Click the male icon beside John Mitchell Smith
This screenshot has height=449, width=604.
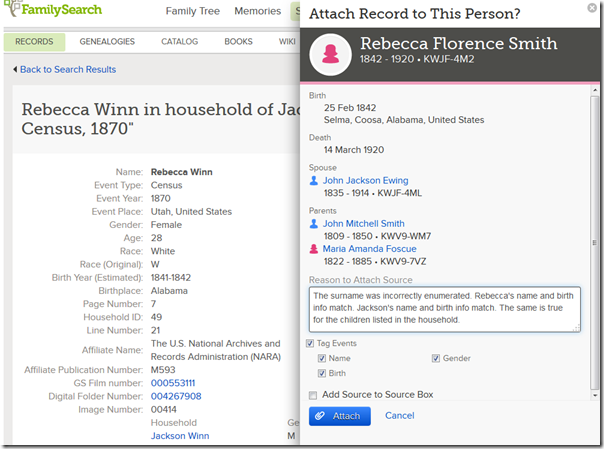click(314, 223)
